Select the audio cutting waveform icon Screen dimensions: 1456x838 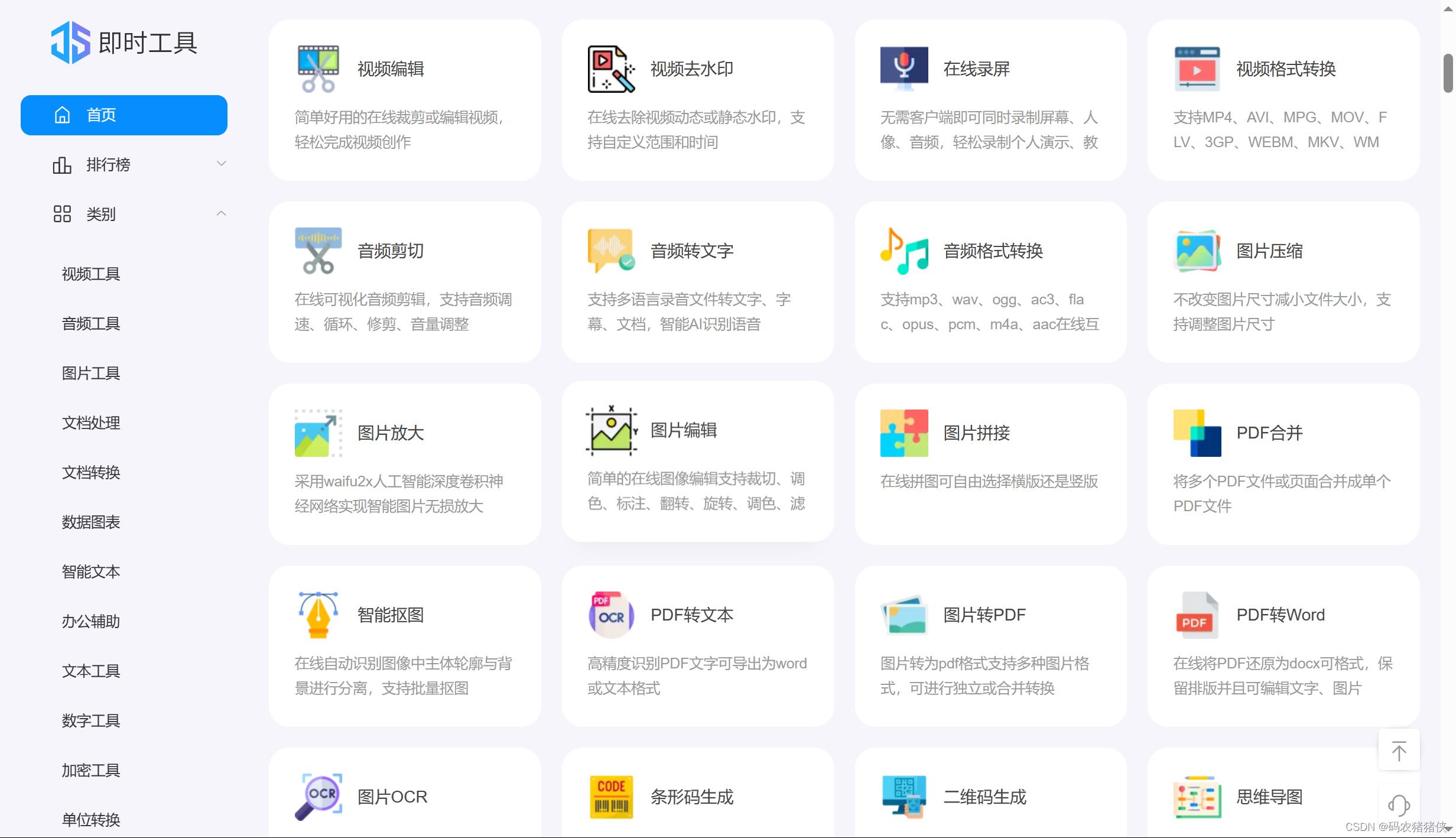318,251
